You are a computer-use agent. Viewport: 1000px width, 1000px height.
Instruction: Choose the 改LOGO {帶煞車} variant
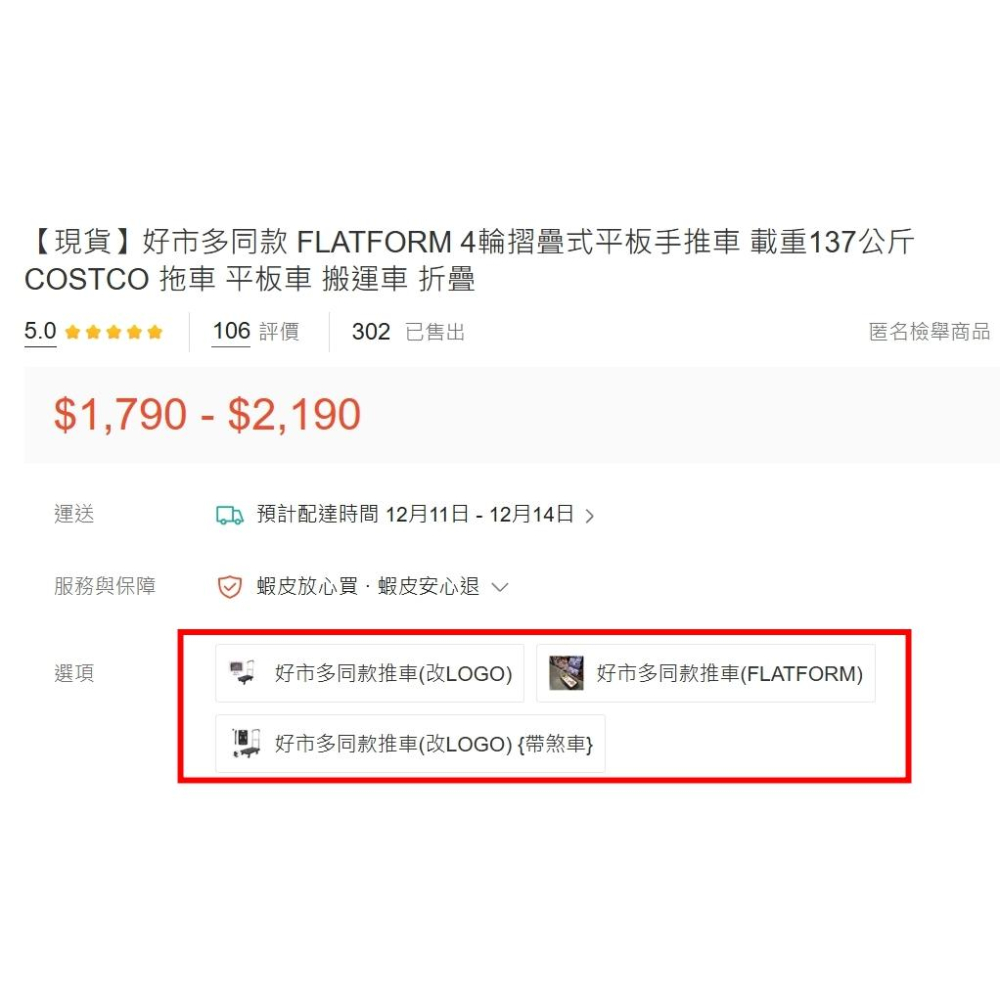432,744
